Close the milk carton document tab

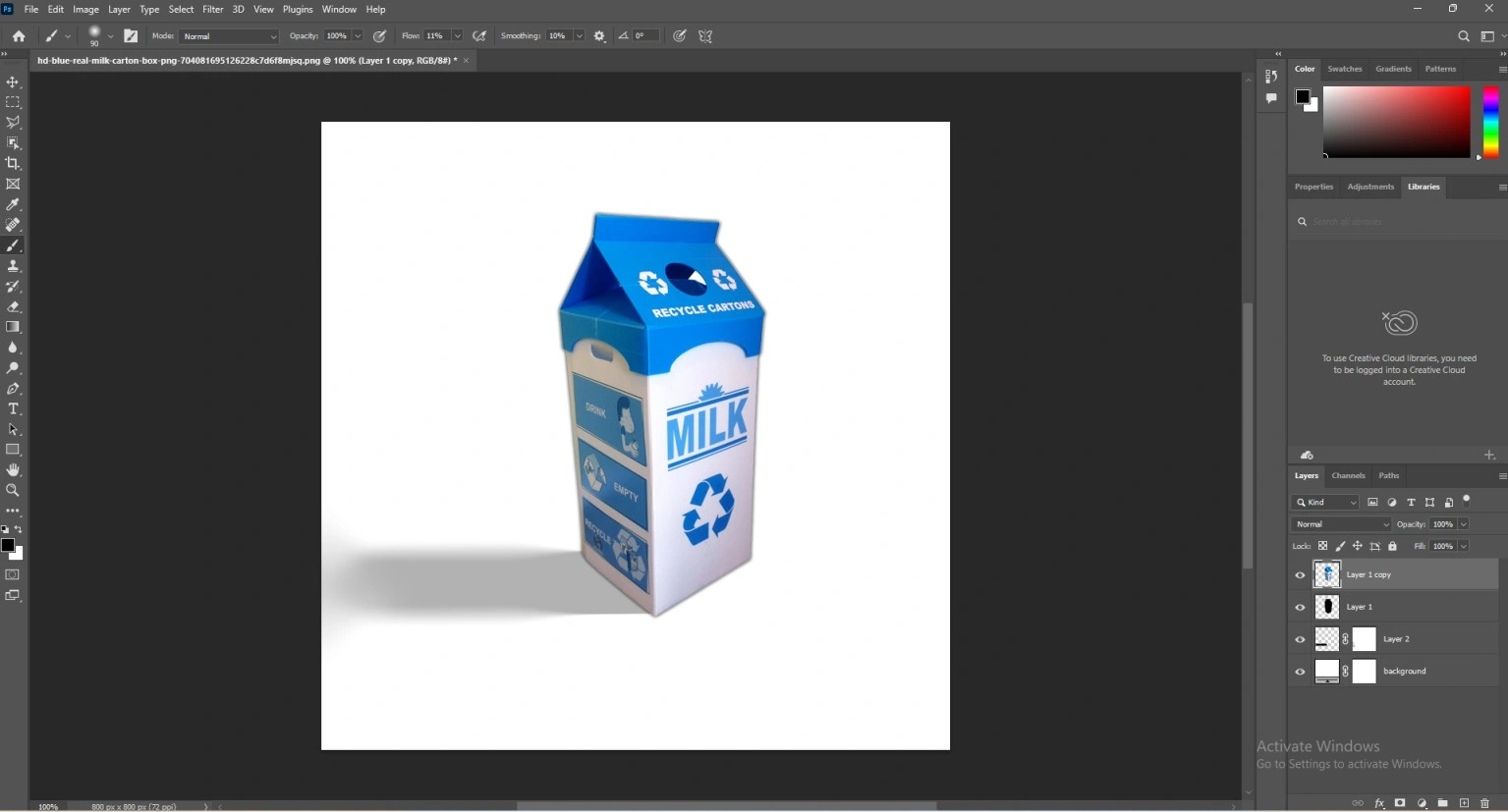466,61
